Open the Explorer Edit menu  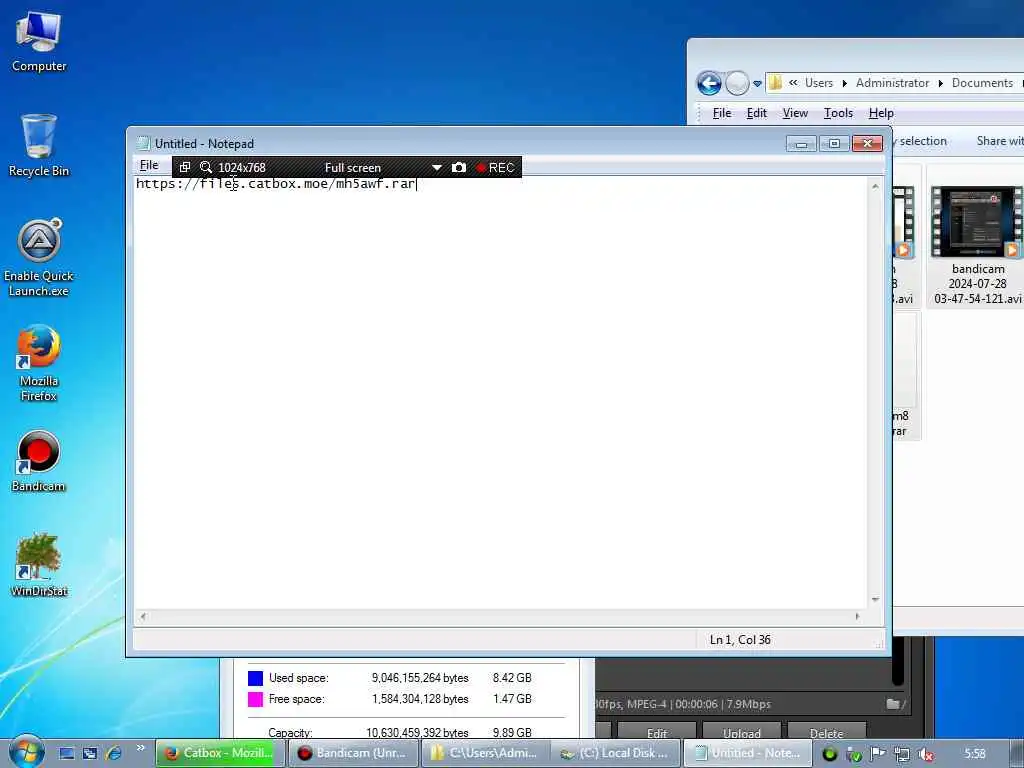click(756, 113)
